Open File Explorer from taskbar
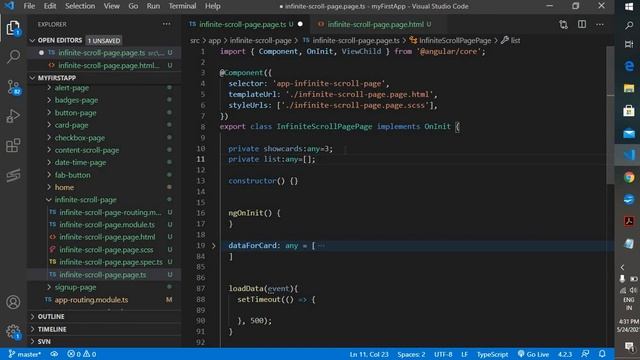640x360 pixels. tap(629, 88)
